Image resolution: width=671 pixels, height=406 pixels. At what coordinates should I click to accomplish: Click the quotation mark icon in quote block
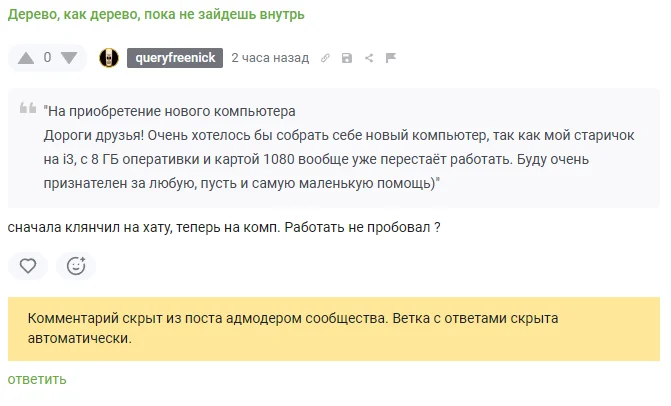pos(28,108)
